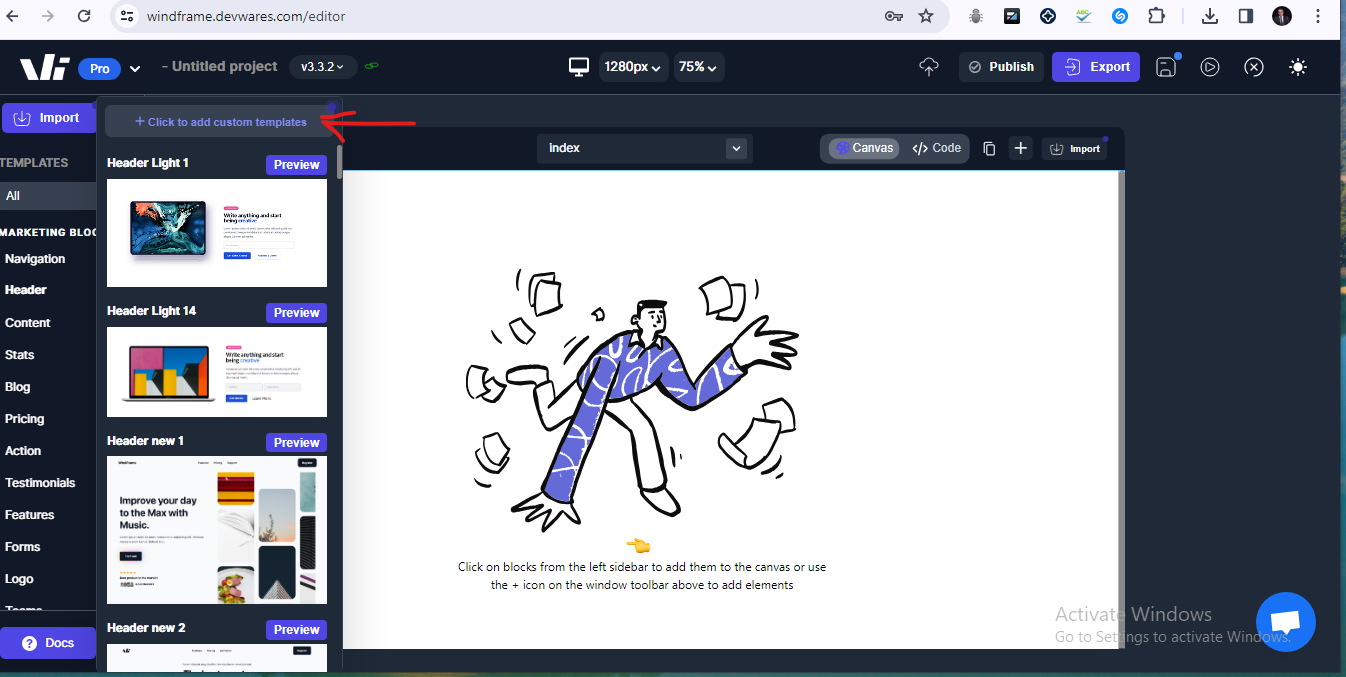Screen dimensions: 1346x677
Task: Select the desktop device preview icon
Action: (578, 67)
